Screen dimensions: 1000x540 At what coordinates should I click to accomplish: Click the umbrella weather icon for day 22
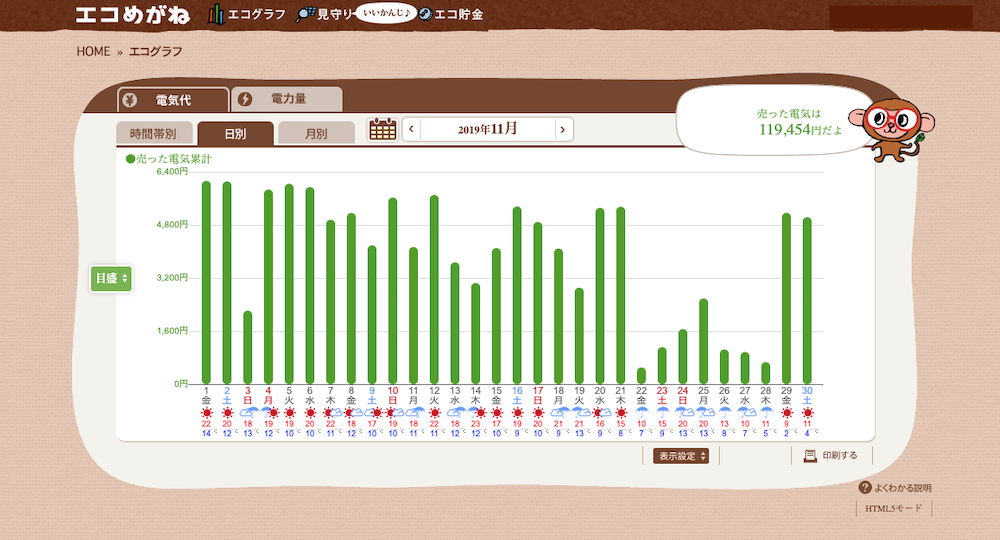(x=642, y=413)
